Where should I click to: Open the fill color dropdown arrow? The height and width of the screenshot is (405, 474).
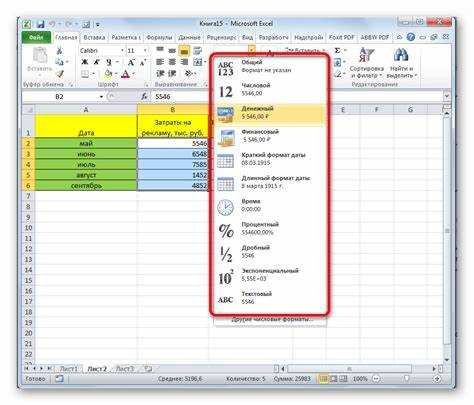(x=115, y=74)
